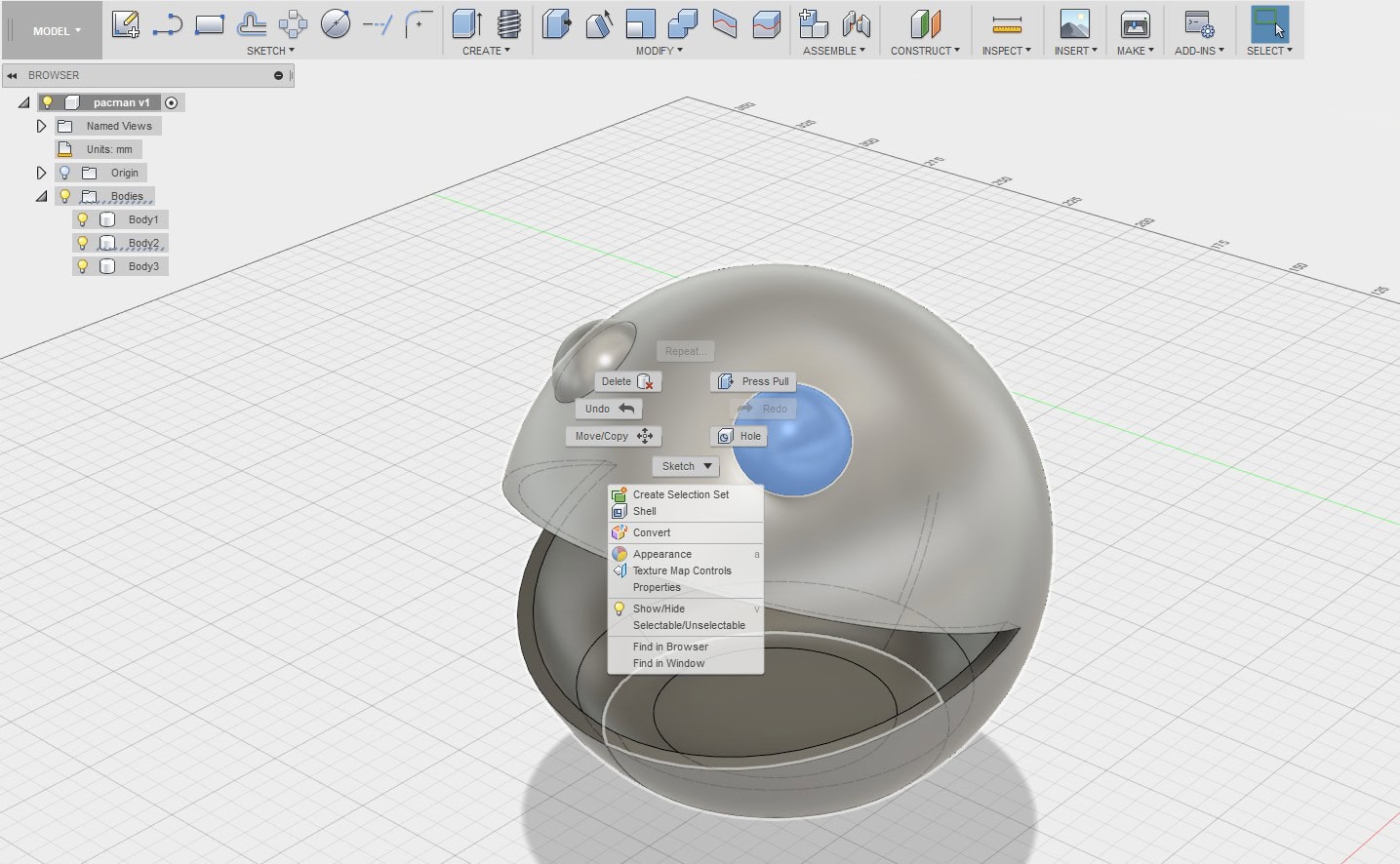The image size is (1400, 864).
Task: Toggle visibility of the Origin folder
Action: pyautogui.click(x=65, y=173)
